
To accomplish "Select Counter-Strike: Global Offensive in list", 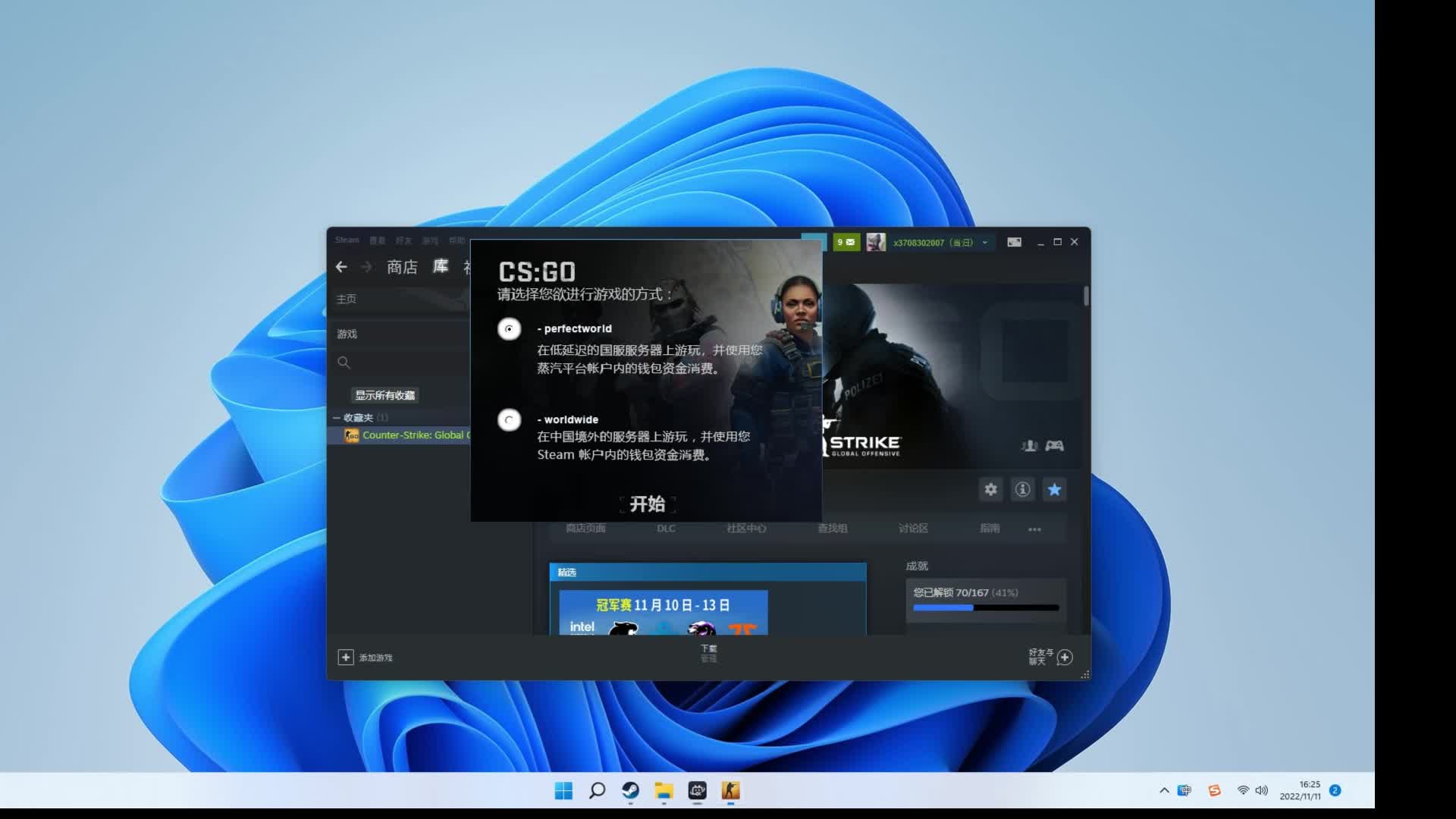I will pos(416,435).
